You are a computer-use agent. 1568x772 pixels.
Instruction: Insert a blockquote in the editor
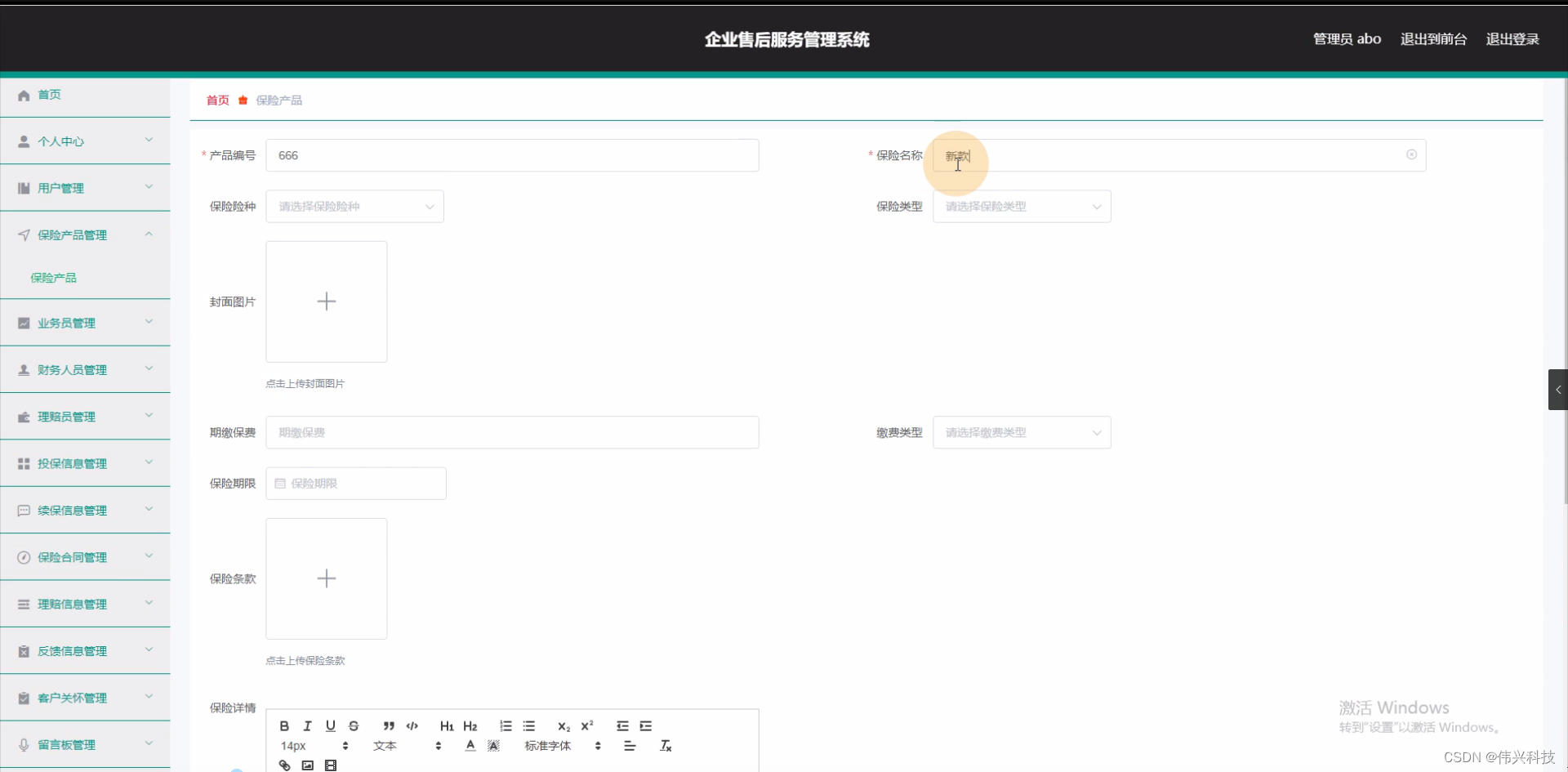[388, 726]
